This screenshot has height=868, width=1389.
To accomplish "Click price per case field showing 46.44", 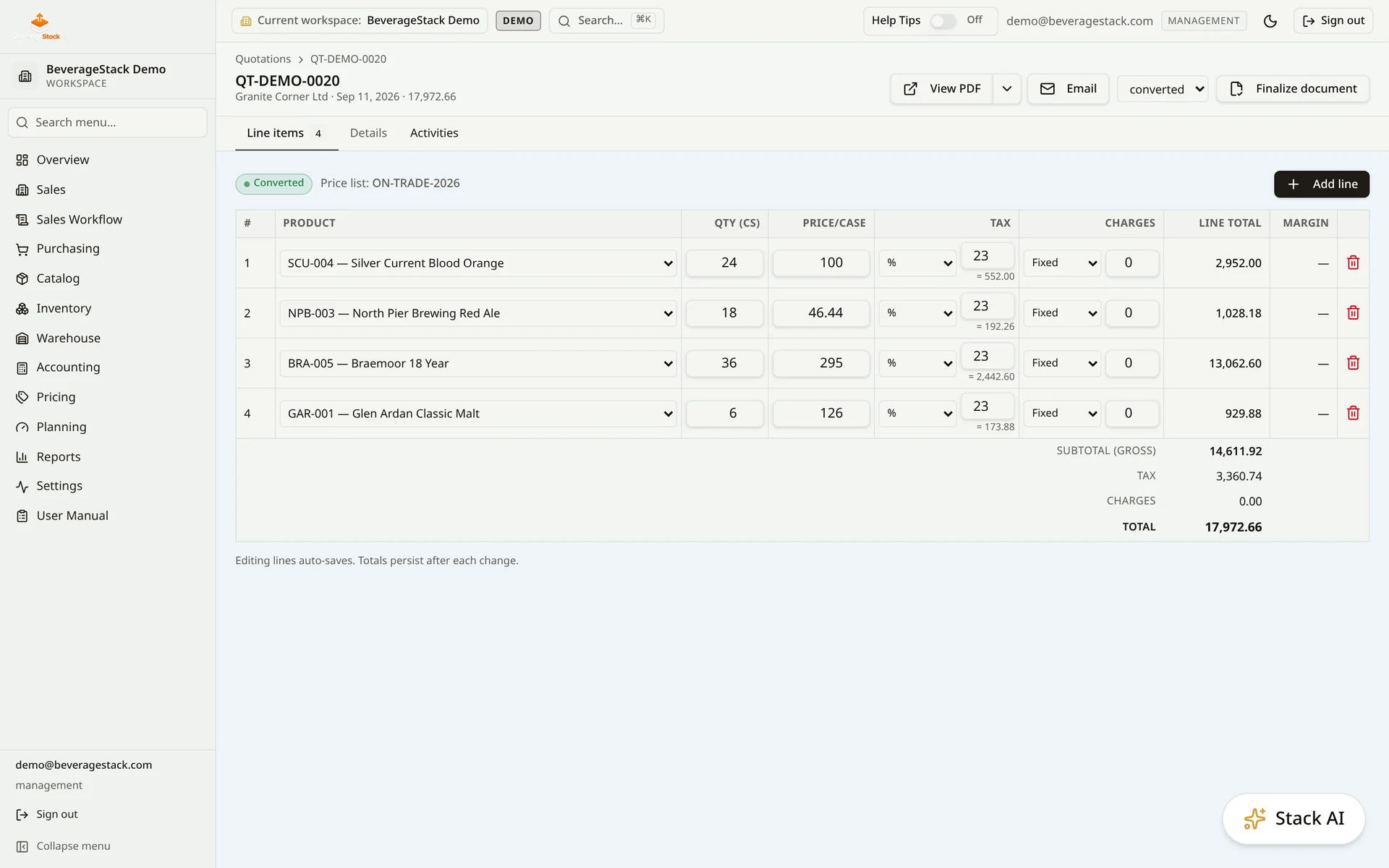I will pyautogui.click(x=821, y=313).
